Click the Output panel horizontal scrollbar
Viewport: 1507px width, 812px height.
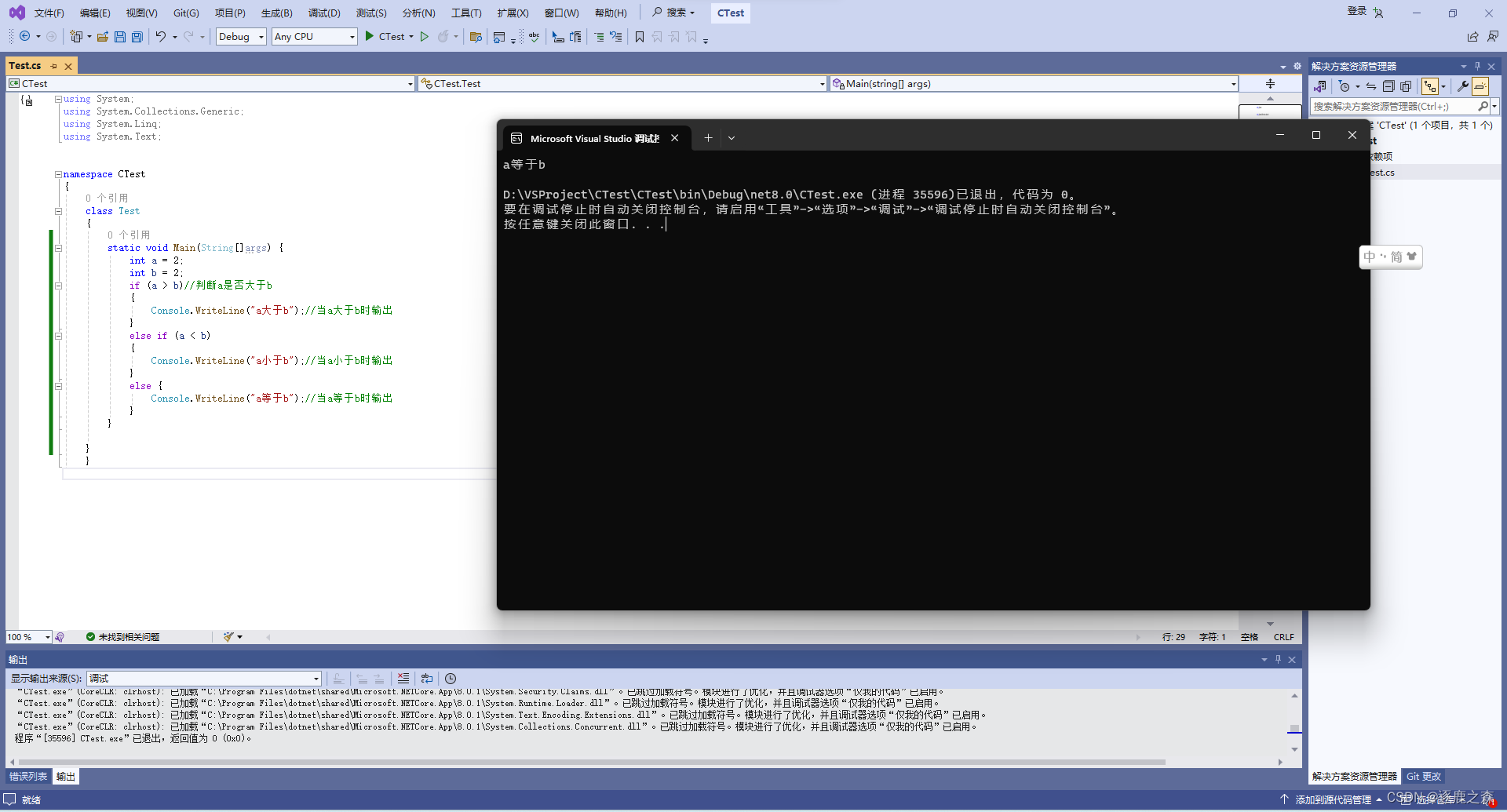(593, 762)
